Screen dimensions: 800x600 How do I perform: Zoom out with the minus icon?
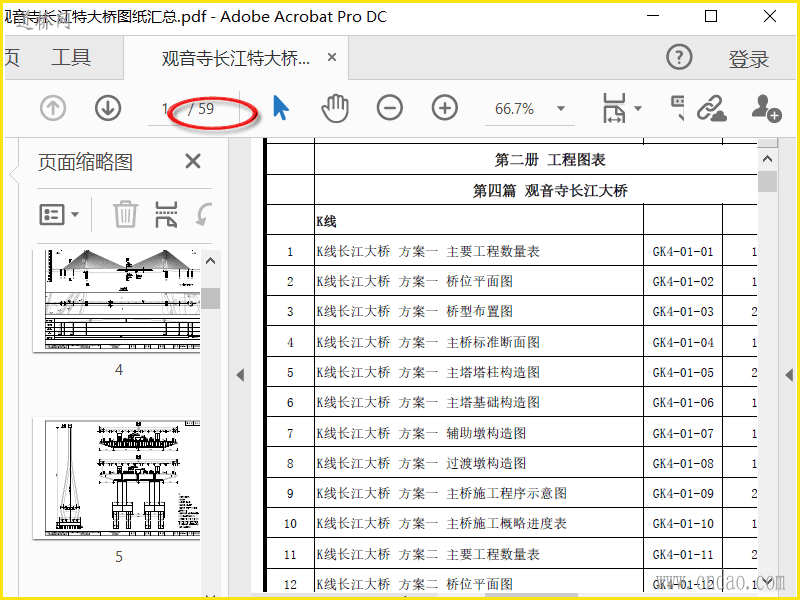390,108
